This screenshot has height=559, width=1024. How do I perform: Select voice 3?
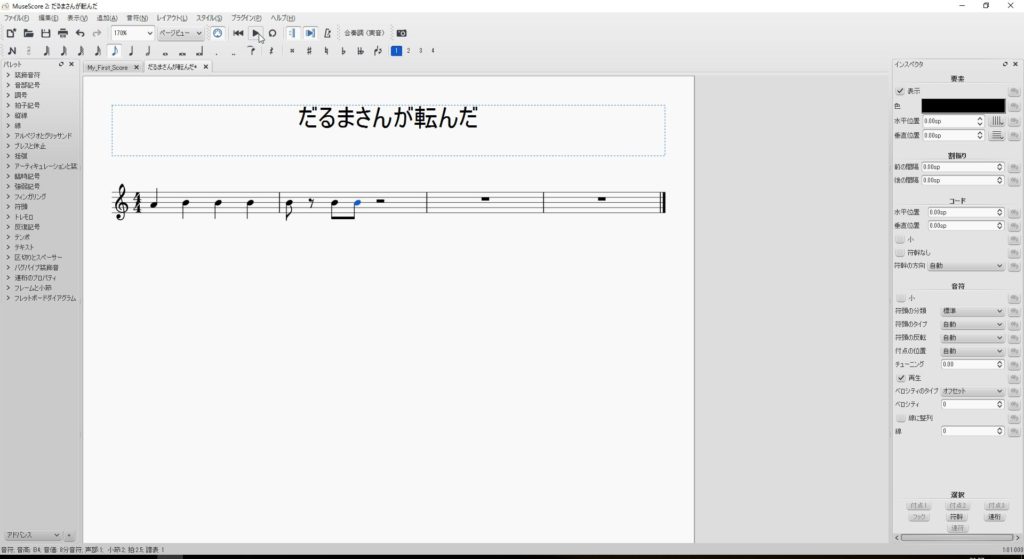tap(421, 51)
